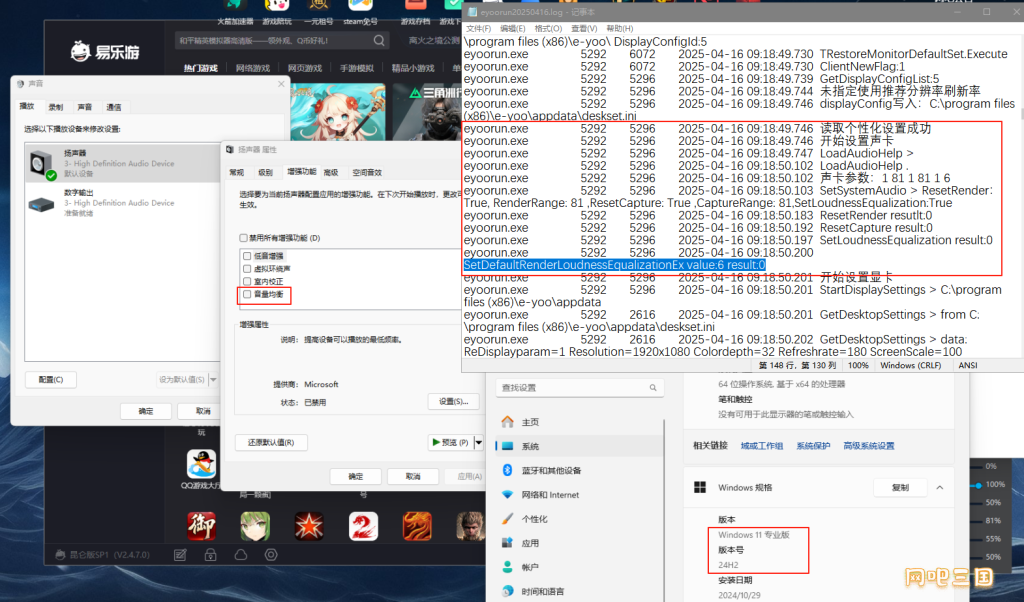Open 查看(V) menu in Notepad

point(584,29)
